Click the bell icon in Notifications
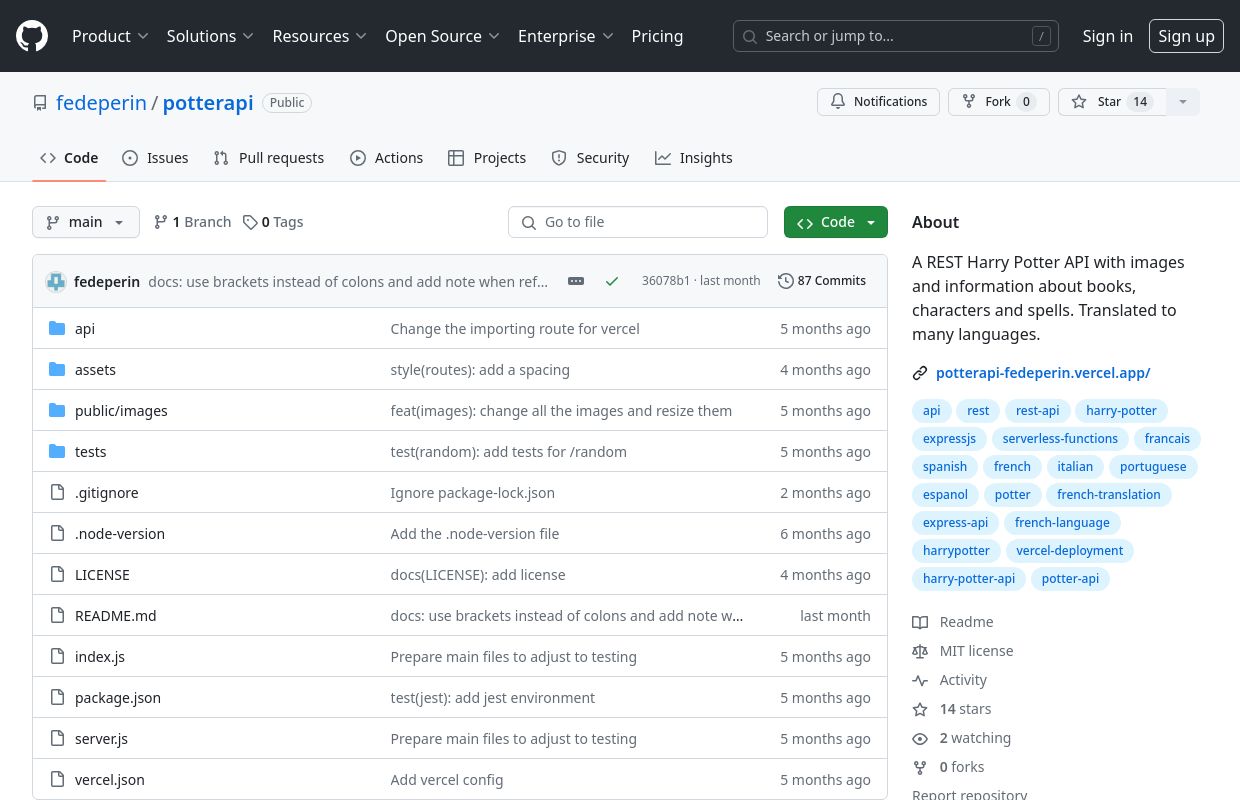The height and width of the screenshot is (800, 1240). click(838, 102)
